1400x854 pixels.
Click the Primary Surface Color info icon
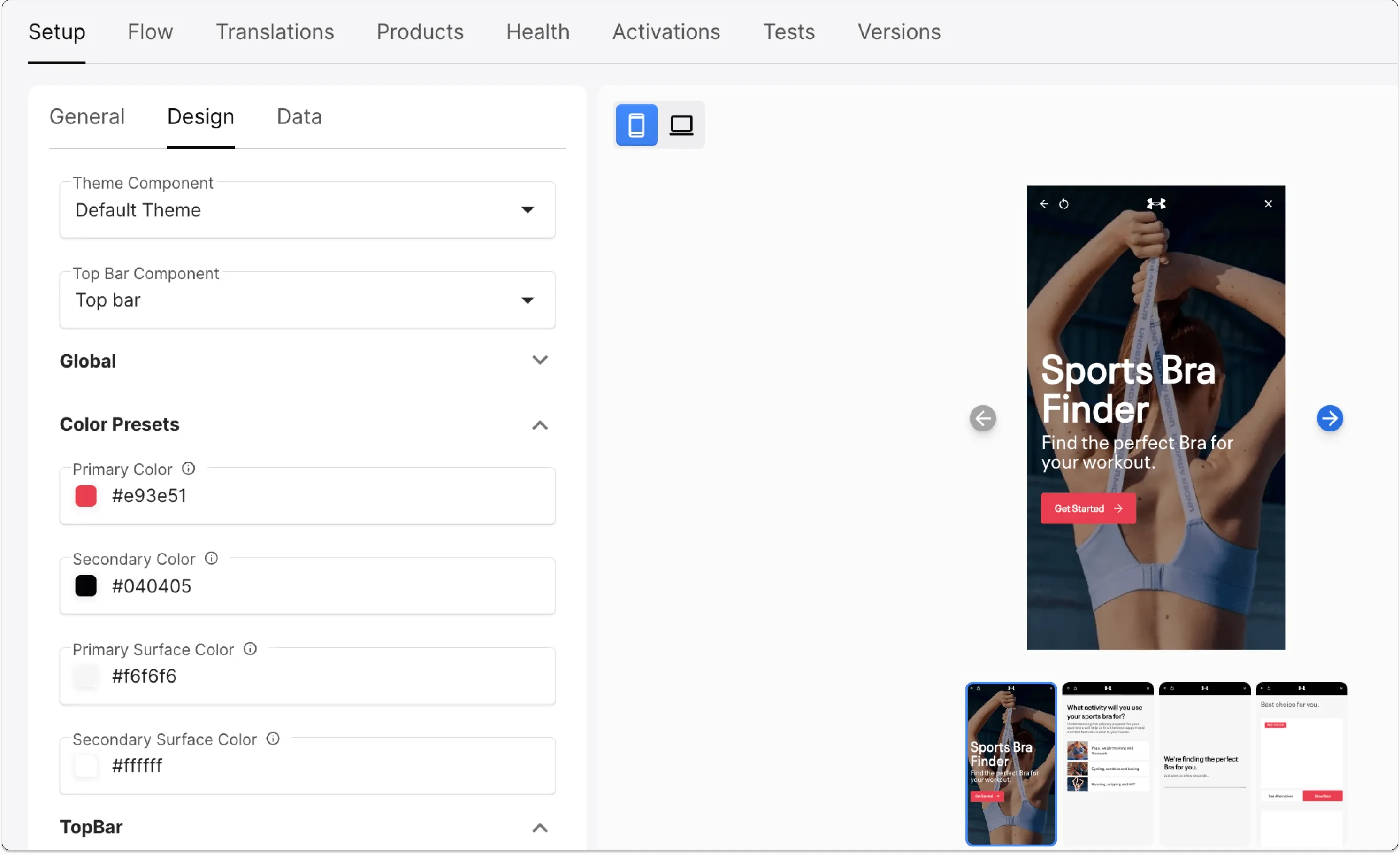coord(250,648)
